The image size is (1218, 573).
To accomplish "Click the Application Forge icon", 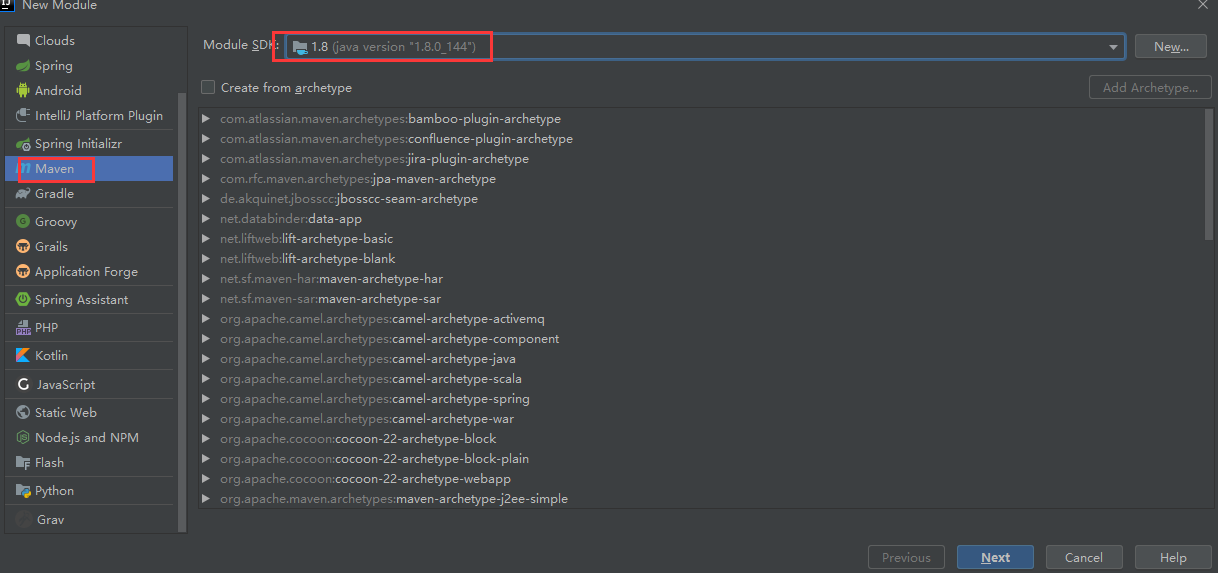I will [x=24, y=272].
